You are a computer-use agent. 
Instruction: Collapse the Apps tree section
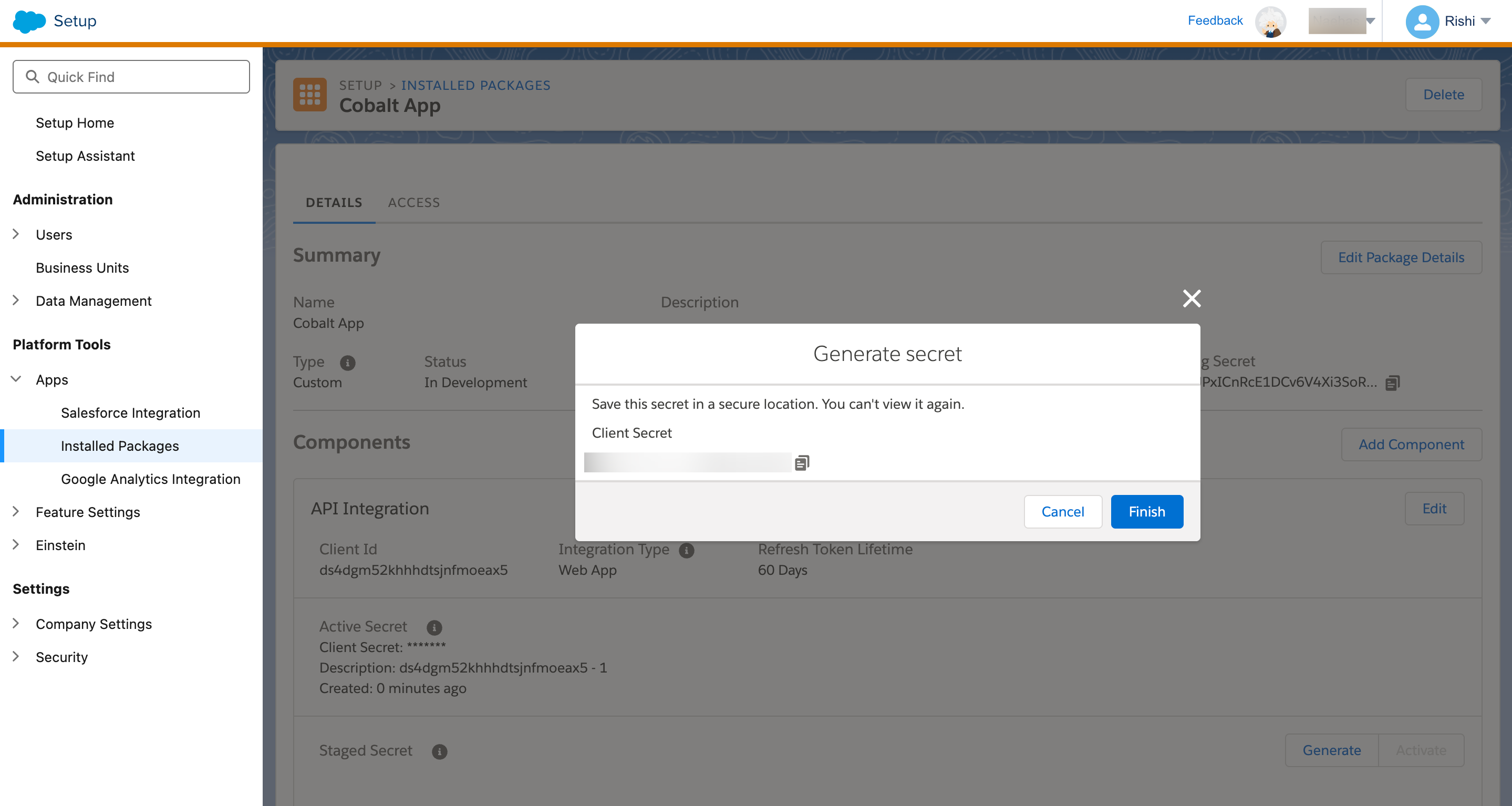[x=16, y=379]
